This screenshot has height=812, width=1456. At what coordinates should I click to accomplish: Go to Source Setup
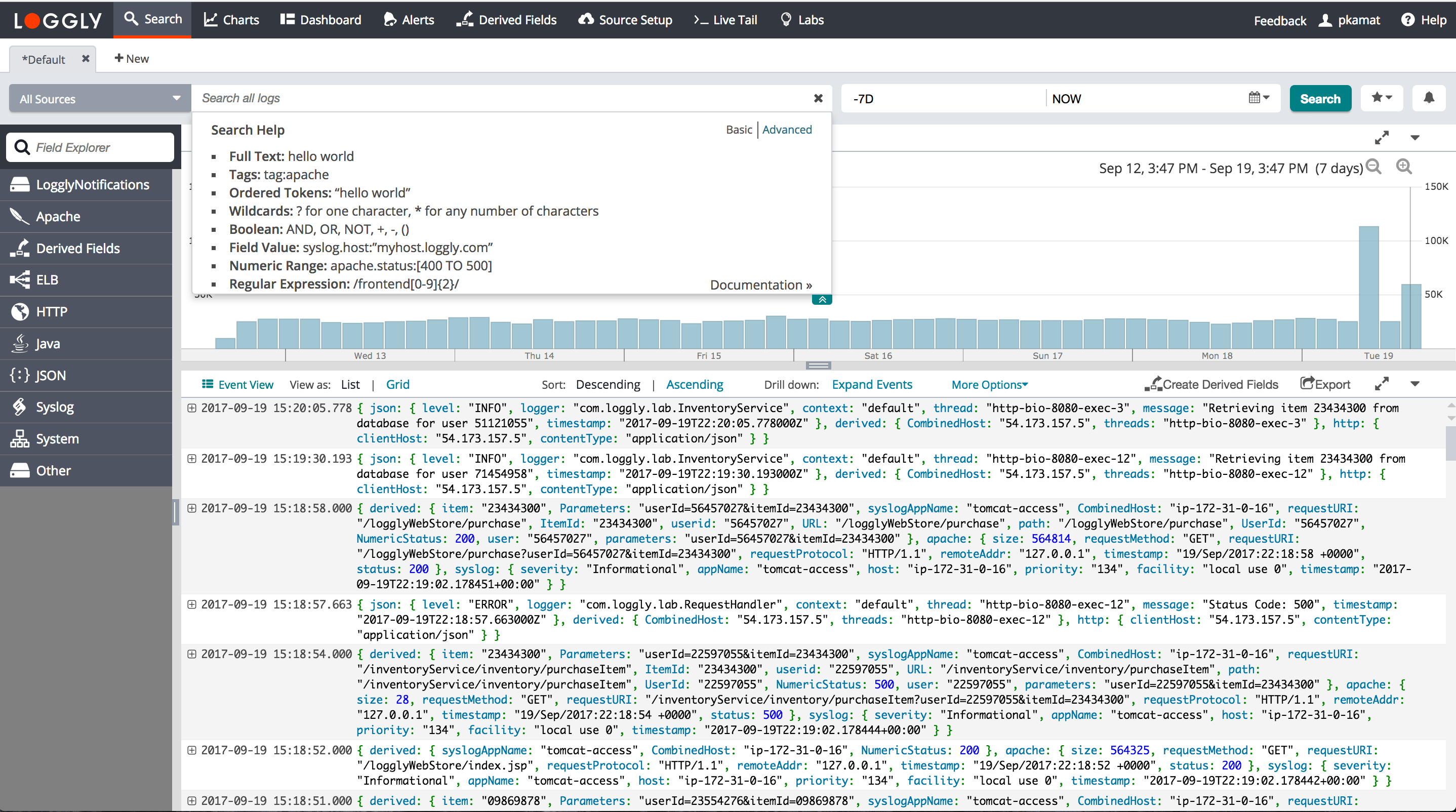pyautogui.click(x=625, y=19)
